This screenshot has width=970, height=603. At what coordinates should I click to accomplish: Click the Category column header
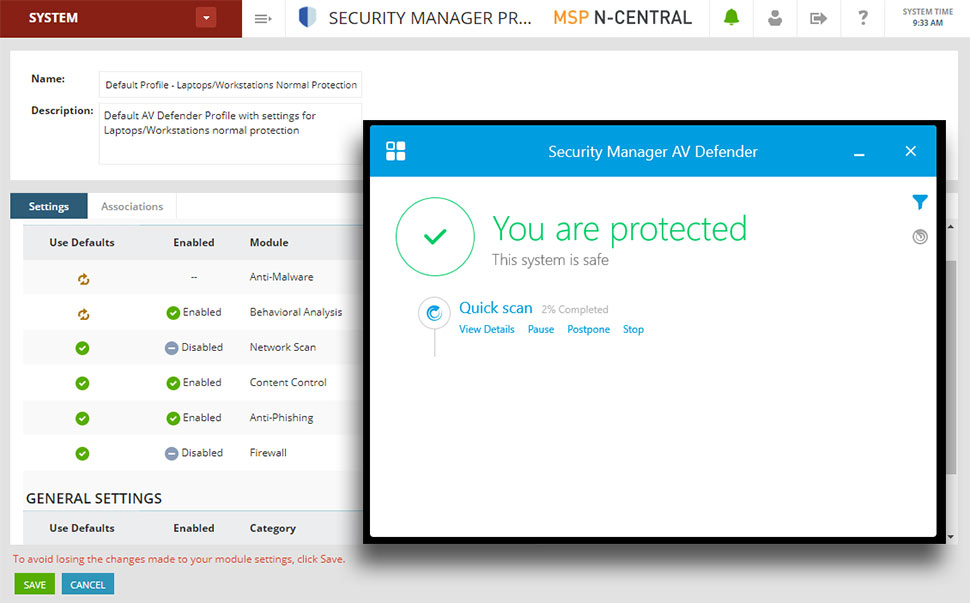(273, 528)
